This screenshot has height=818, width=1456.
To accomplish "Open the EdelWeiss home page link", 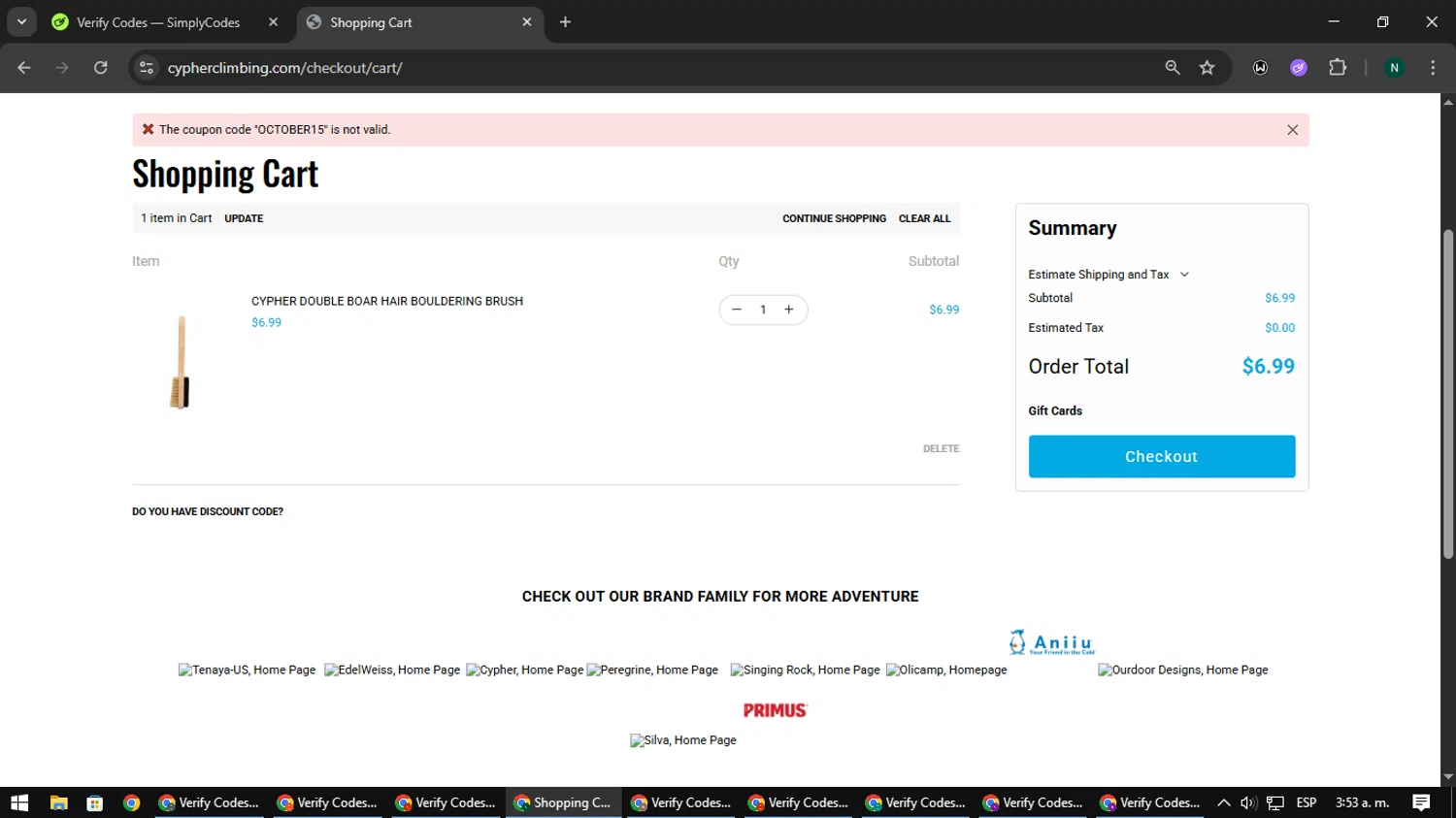I will [x=392, y=670].
